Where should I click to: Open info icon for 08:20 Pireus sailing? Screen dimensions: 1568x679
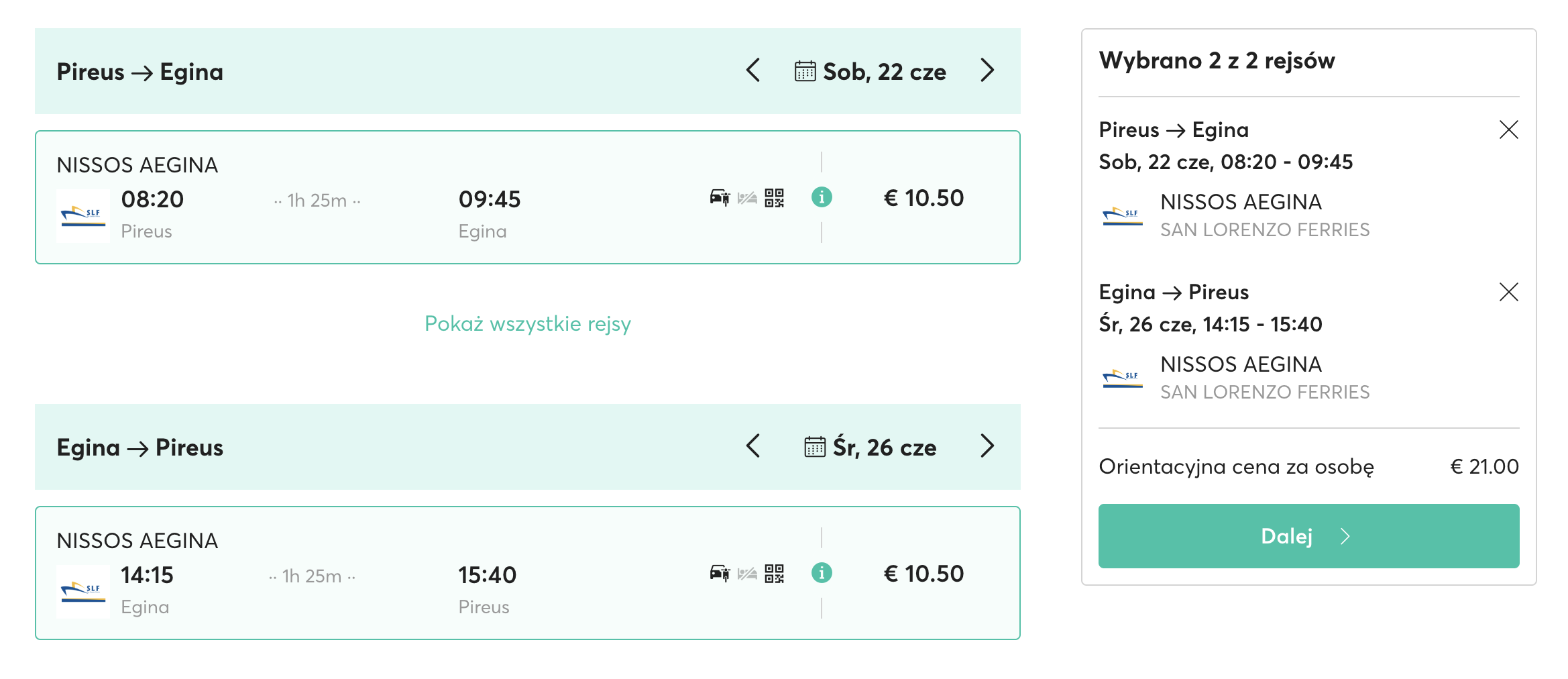[822, 197]
